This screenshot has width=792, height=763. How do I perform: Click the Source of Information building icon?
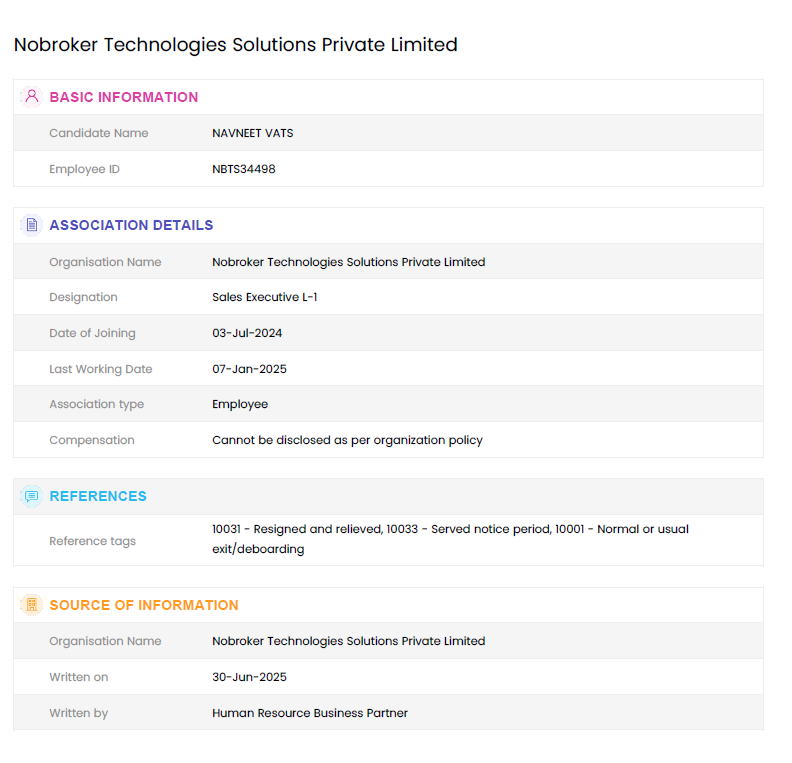coord(31,605)
